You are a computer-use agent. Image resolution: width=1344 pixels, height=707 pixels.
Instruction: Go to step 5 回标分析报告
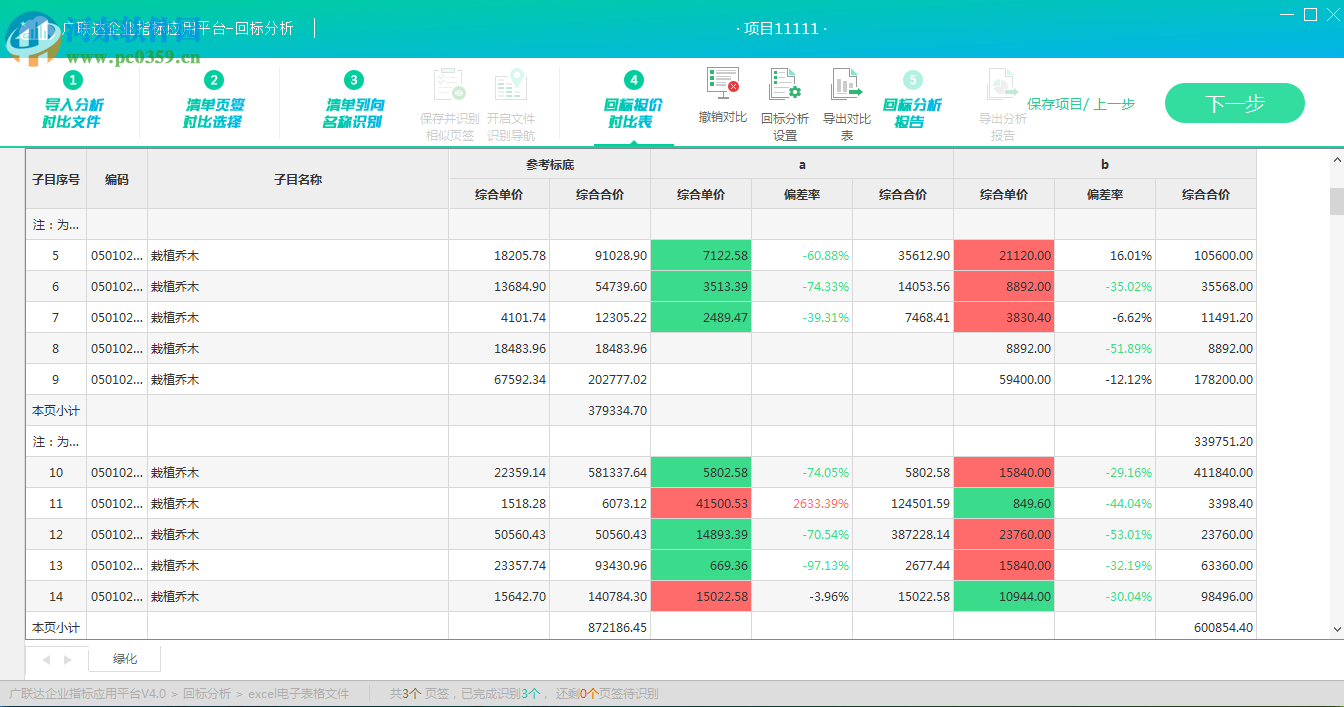coord(912,102)
